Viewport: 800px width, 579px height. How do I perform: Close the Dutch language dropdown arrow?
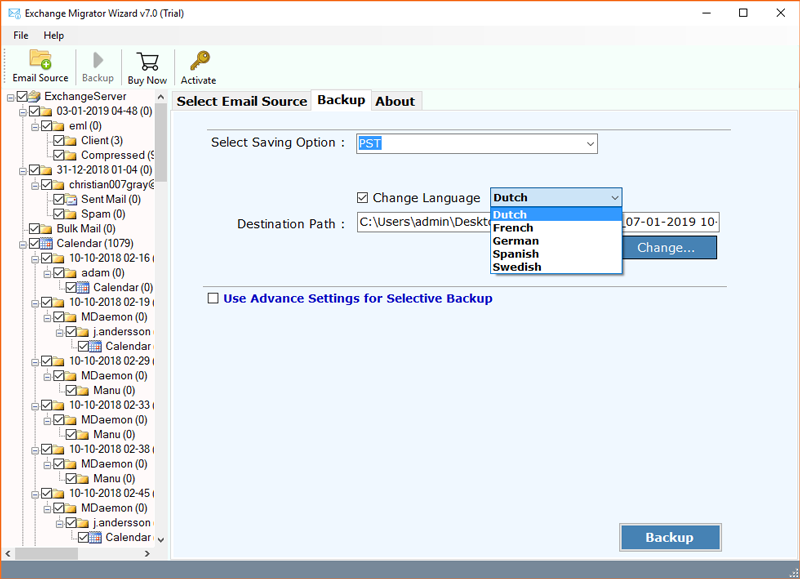click(x=615, y=197)
